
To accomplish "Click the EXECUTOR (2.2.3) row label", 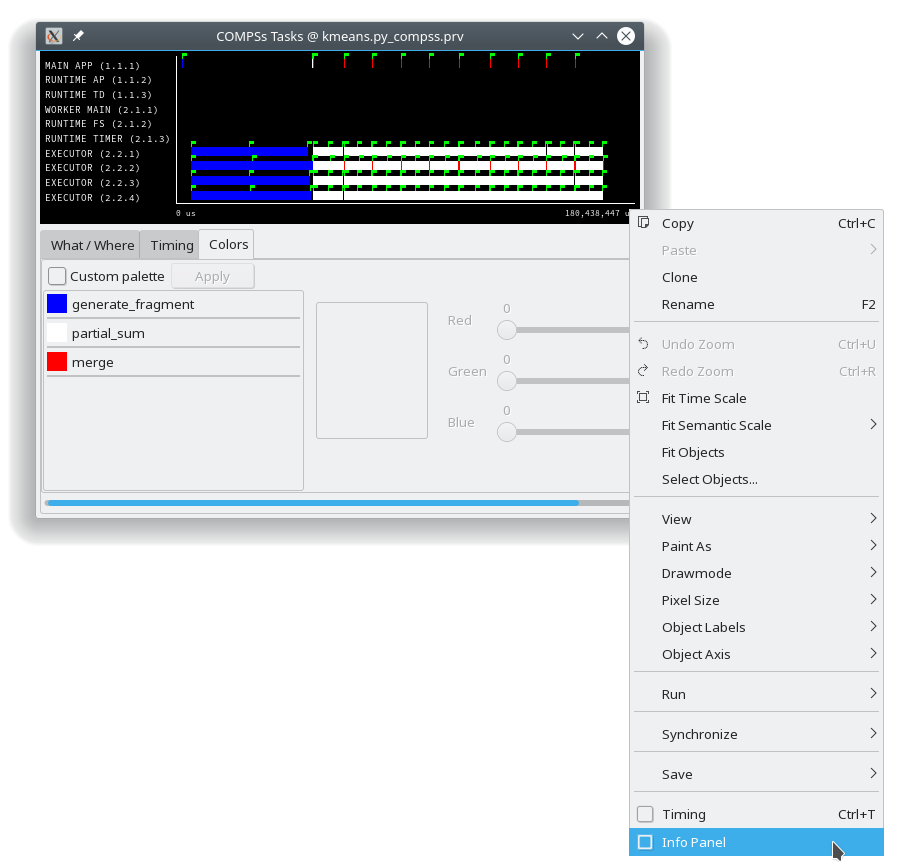I will tap(92, 183).
